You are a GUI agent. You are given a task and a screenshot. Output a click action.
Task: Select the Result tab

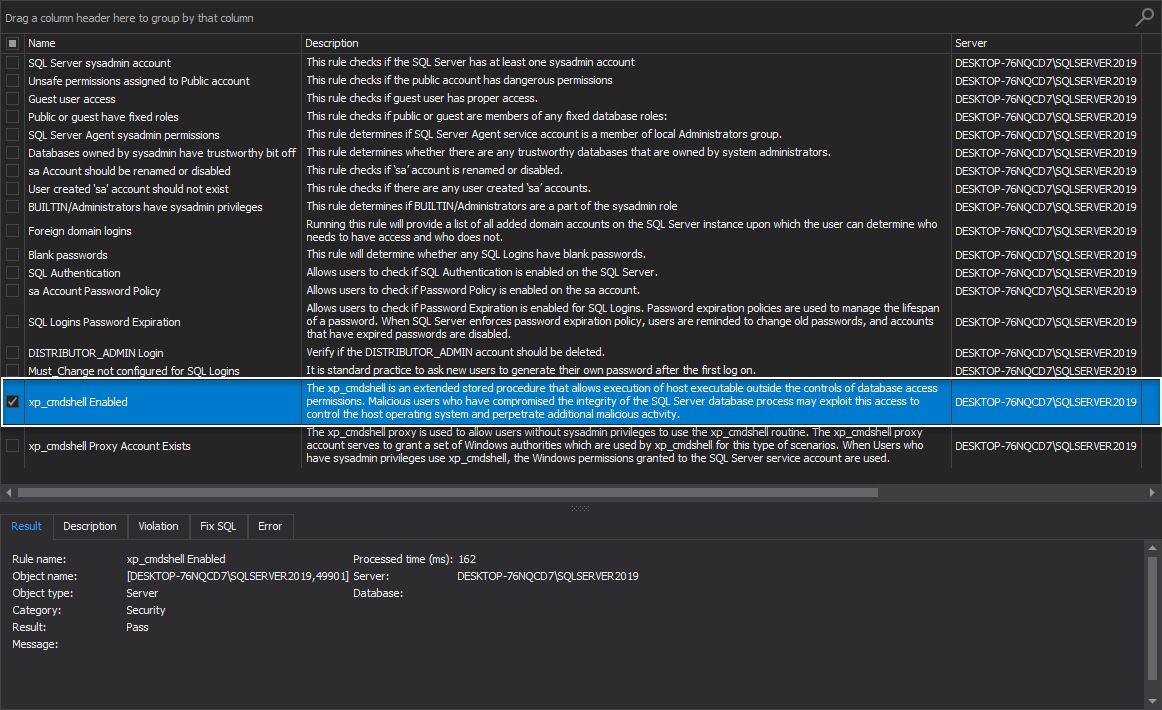[x=26, y=526]
